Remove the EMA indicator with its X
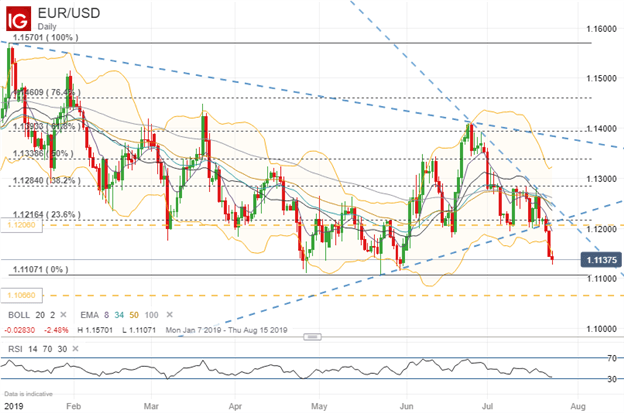 click(170, 315)
